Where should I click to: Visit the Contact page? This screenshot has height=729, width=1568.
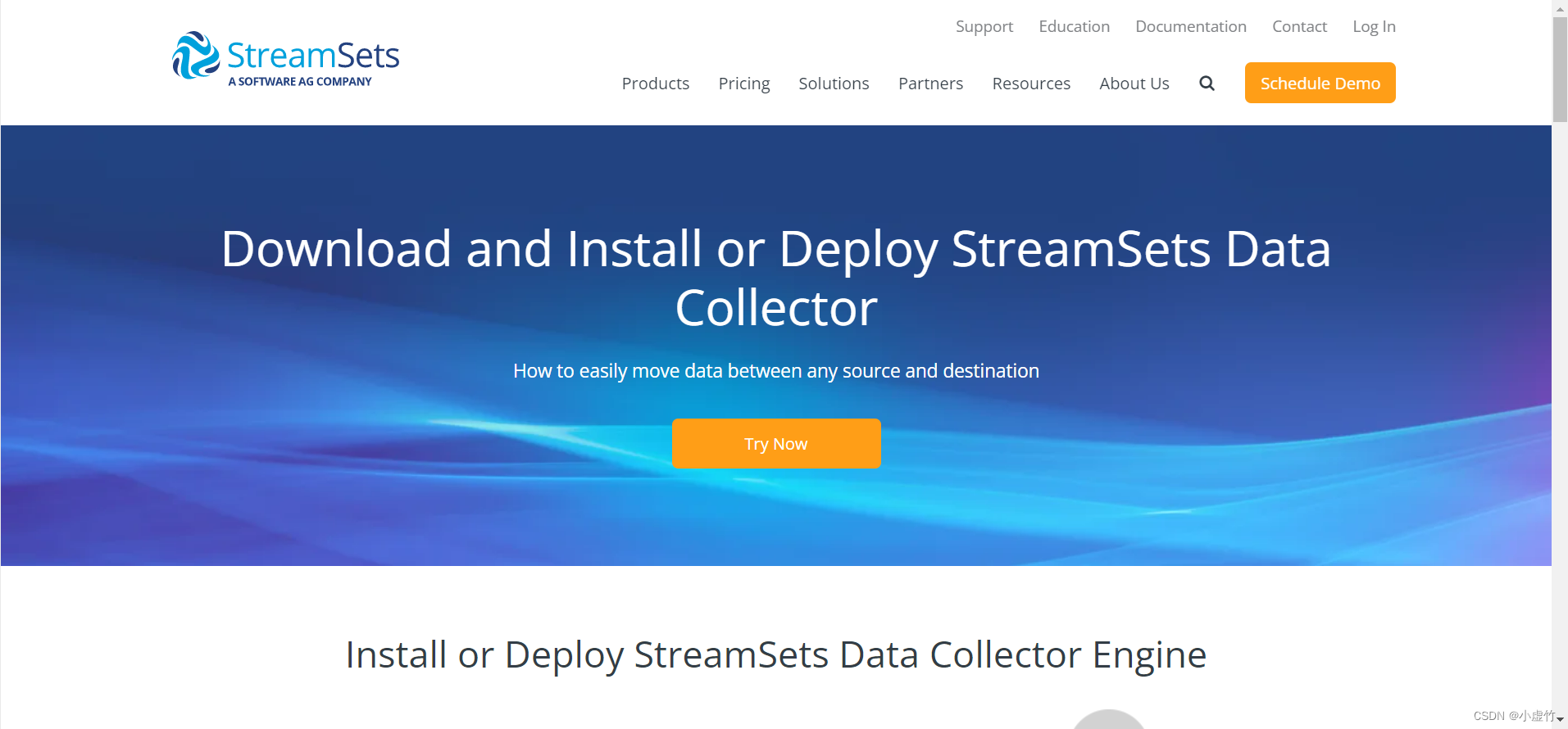pyautogui.click(x=1299, y=26)
